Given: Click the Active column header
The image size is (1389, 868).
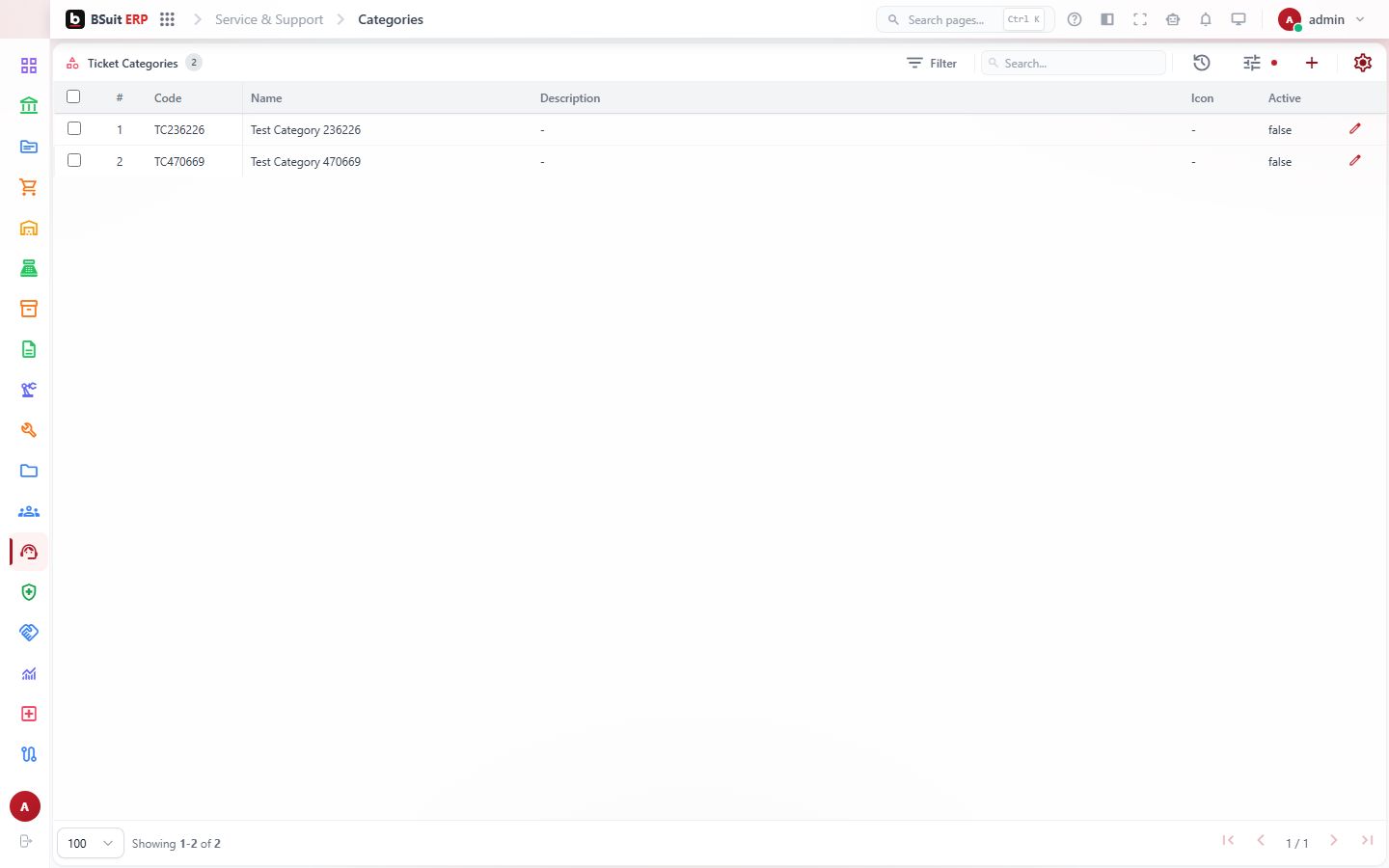Looking at the screenshot, I should (x=1285, y=98).
